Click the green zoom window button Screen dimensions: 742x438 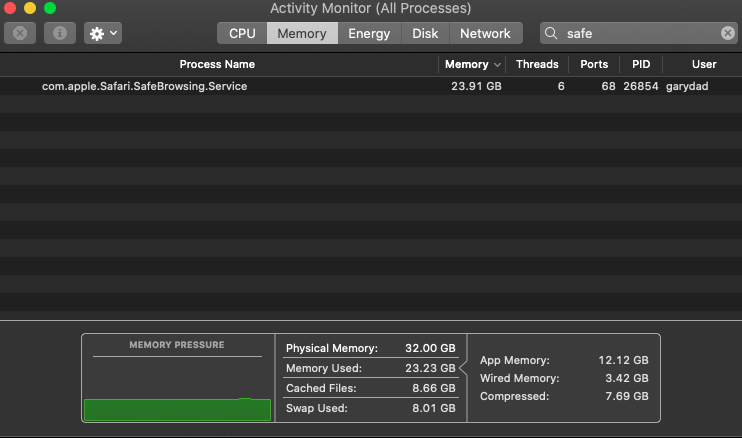pyautogui.click(x=50, y=8)
